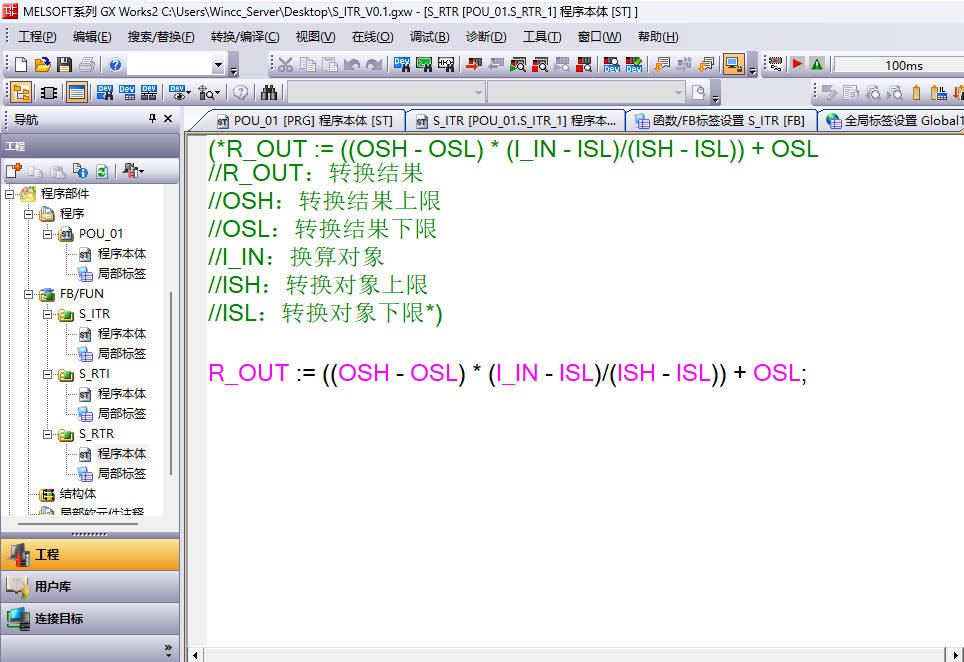Toggle the navigation window tree-view button
This screenshot has height=662, width=964.
[20, 93]
